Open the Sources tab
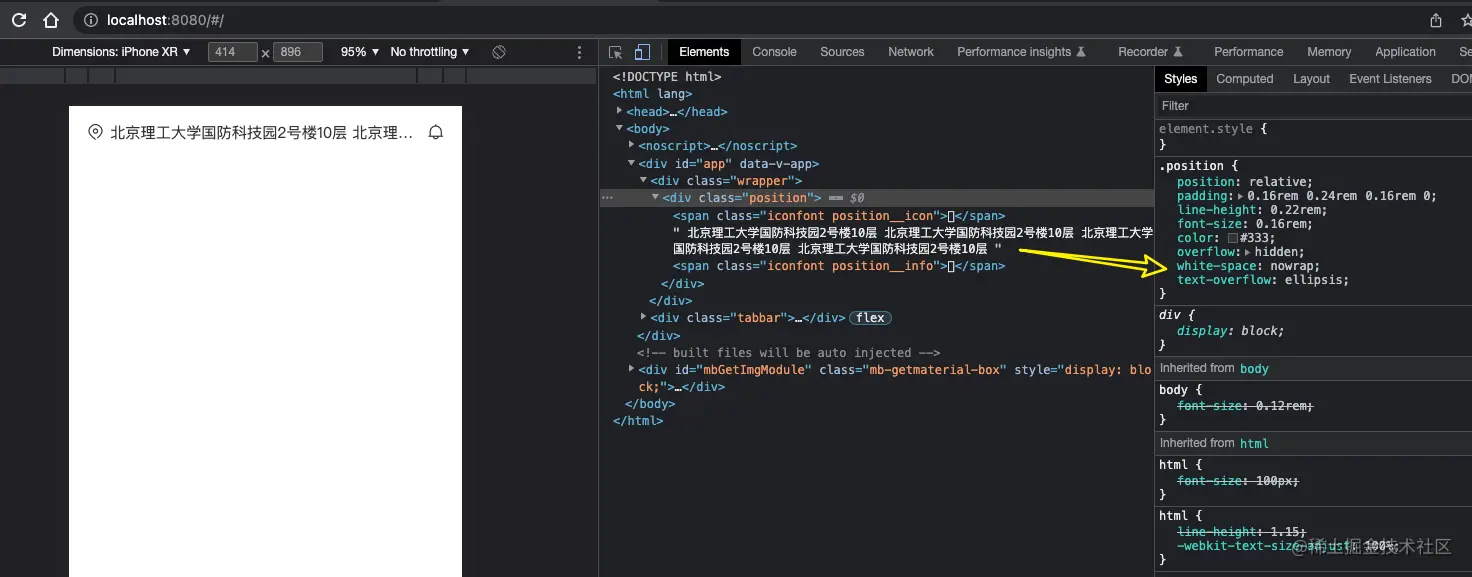The width and height of the screenshot is (1472, 577). [842, 52]
